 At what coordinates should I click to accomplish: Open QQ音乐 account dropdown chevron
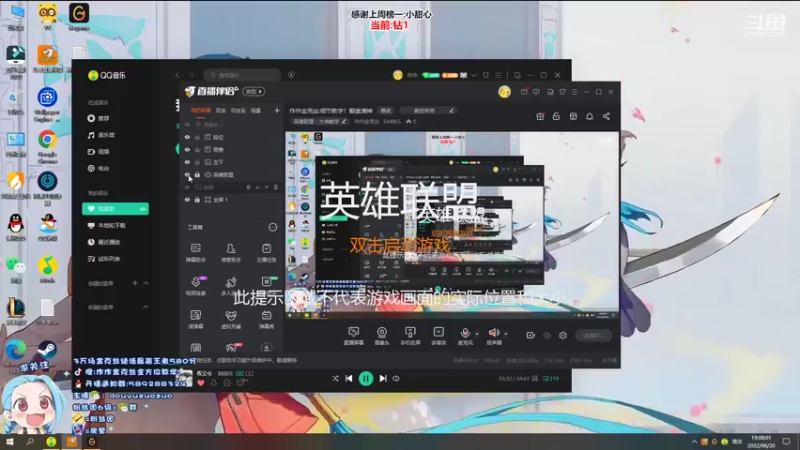pos(473,75)
